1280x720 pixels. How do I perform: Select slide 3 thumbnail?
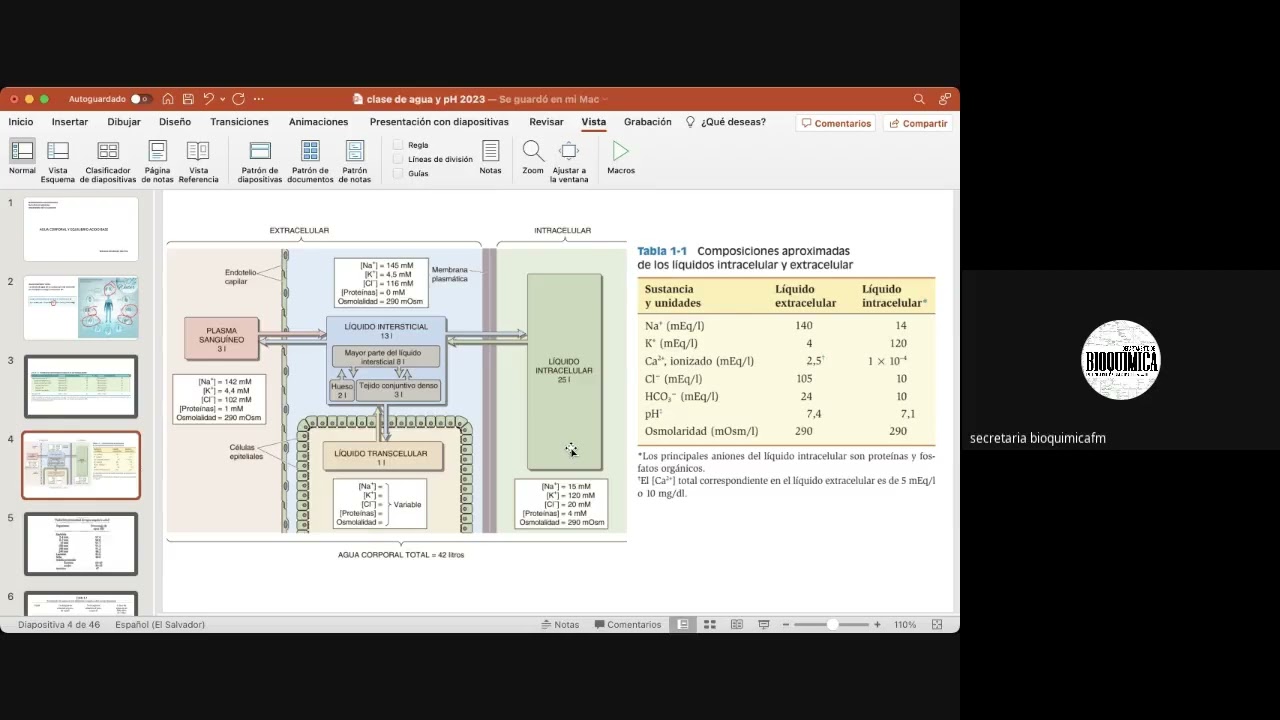[81, 387]
